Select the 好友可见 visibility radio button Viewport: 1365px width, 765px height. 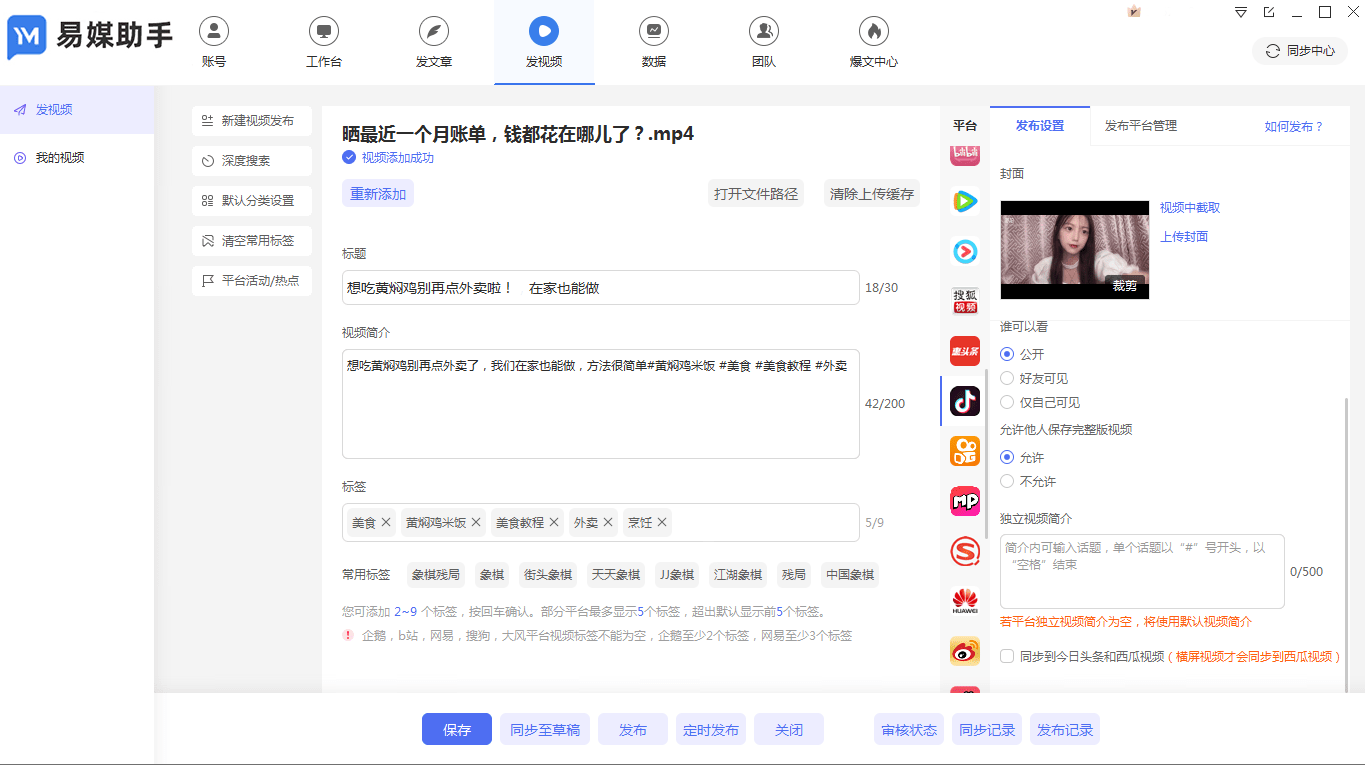(1006, 378)
